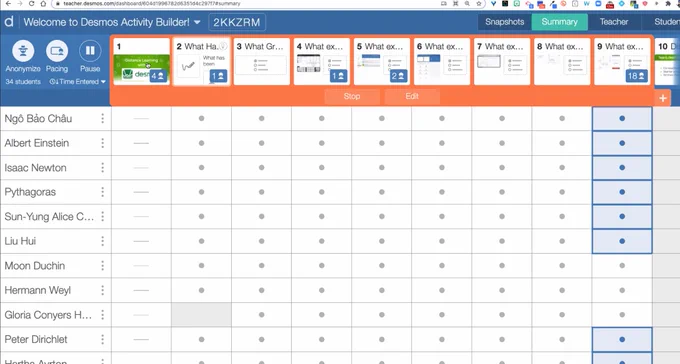Click the 2 students badge on screen 5
This screenshot has width=680, height=364.
pyautogui.click(x=398, y=76)
